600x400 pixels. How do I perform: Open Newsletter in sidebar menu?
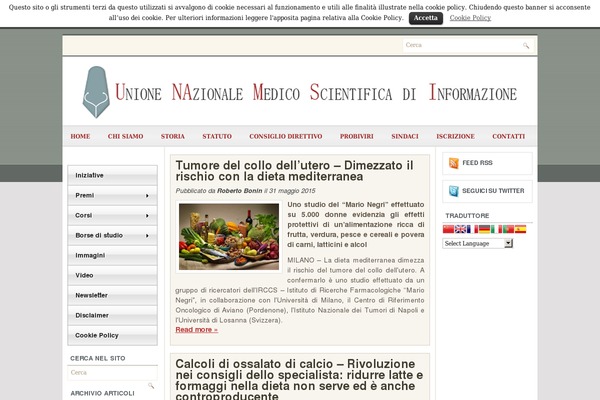click(x=112, y=295)
